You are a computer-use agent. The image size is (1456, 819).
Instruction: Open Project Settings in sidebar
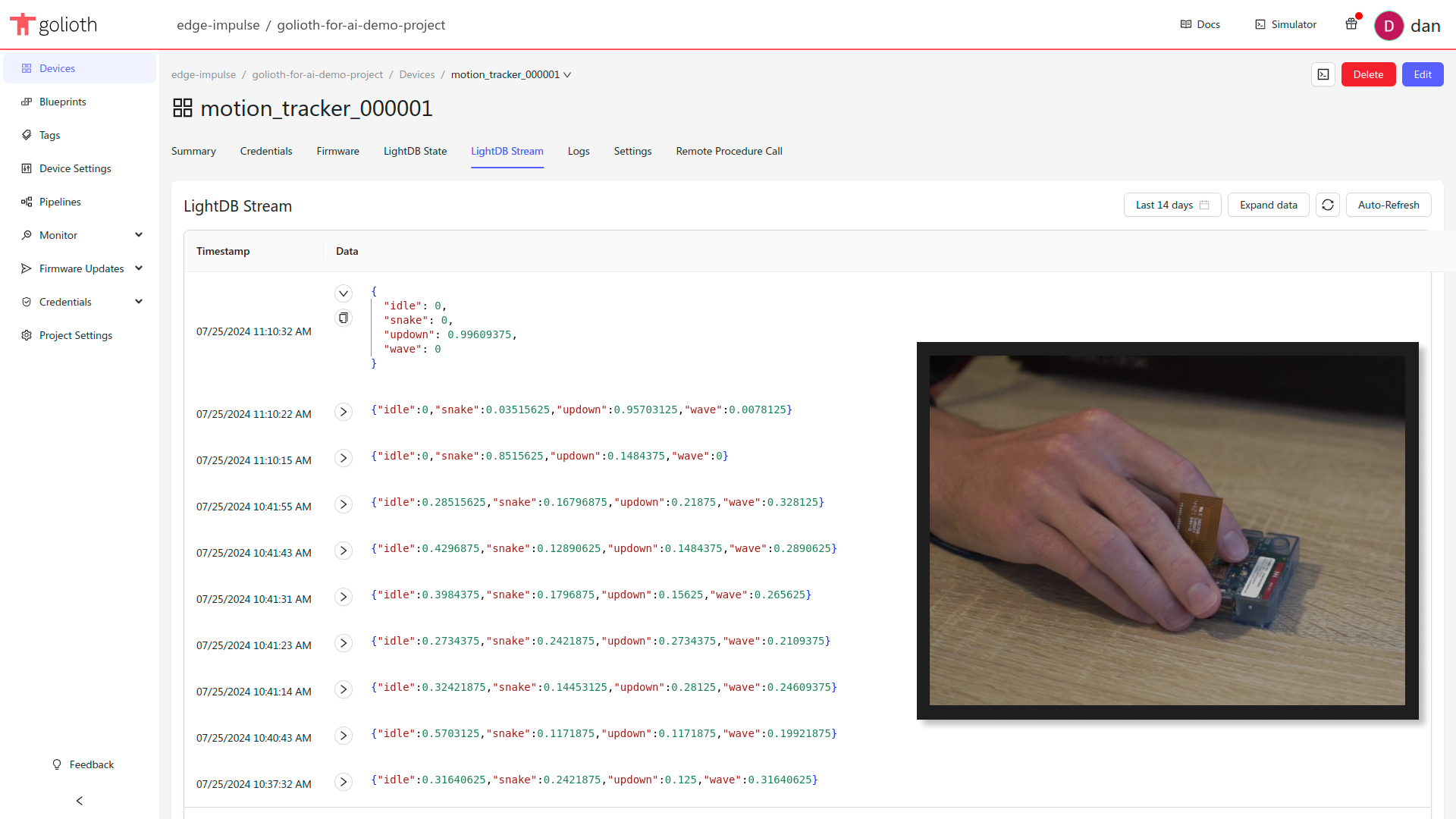pos(80,335)
